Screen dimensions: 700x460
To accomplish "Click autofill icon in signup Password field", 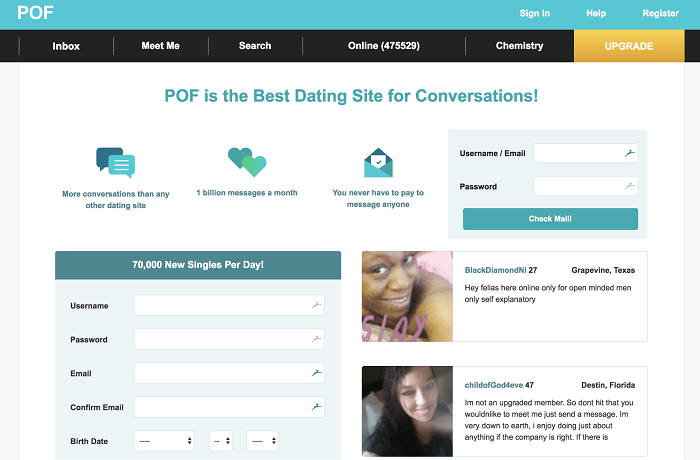I will [x=317, y=339].
